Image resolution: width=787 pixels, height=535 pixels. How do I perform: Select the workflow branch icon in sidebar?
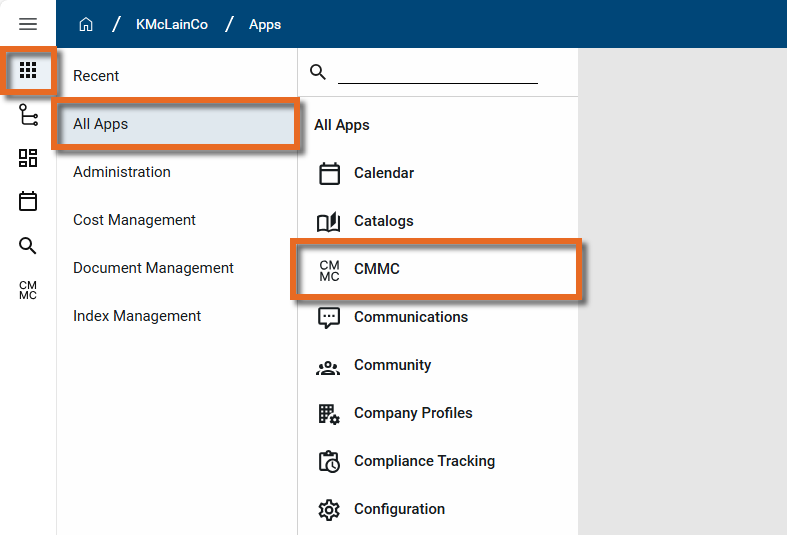pos(28,116)
